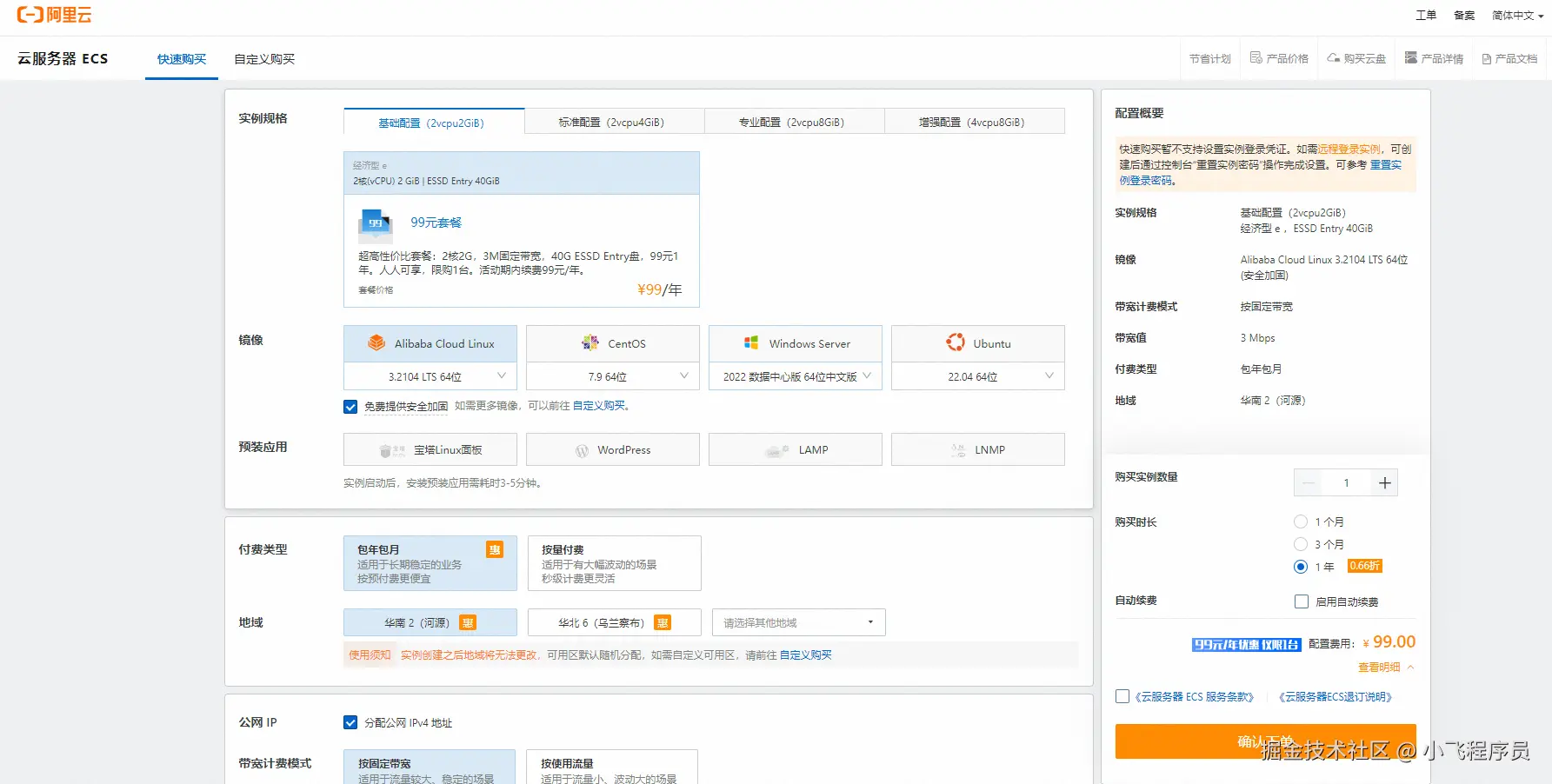Click the Aliyun logo in the header
The image size is (1552, 784).
pos(54,15)
